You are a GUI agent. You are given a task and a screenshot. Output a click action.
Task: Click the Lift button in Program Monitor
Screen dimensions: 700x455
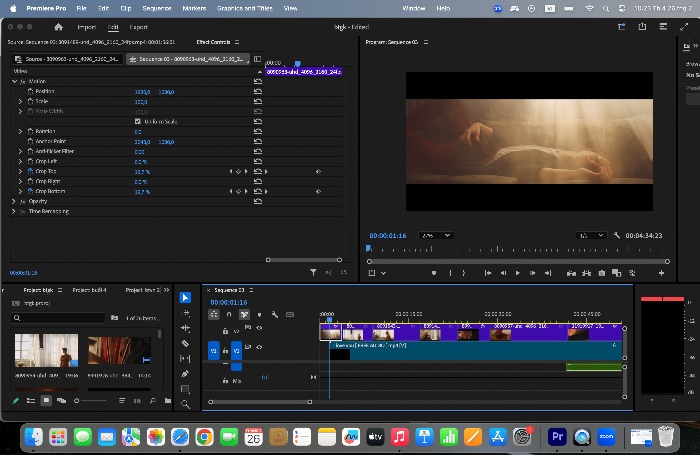tap(571, 273)
